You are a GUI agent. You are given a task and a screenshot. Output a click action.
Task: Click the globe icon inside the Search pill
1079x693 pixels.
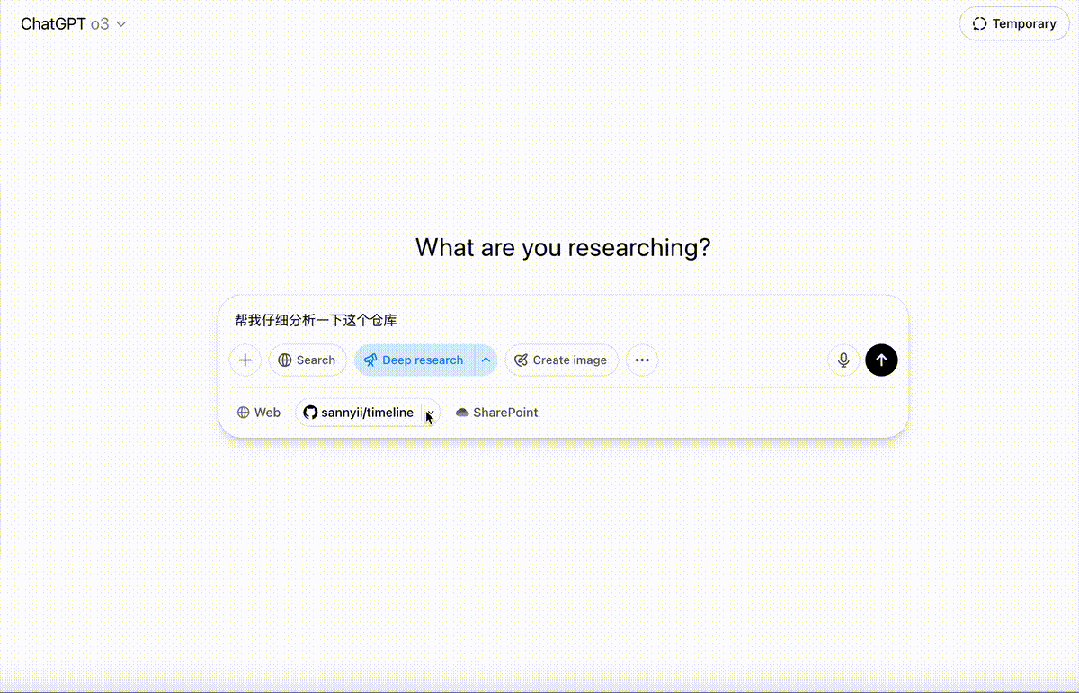point(285,360)
